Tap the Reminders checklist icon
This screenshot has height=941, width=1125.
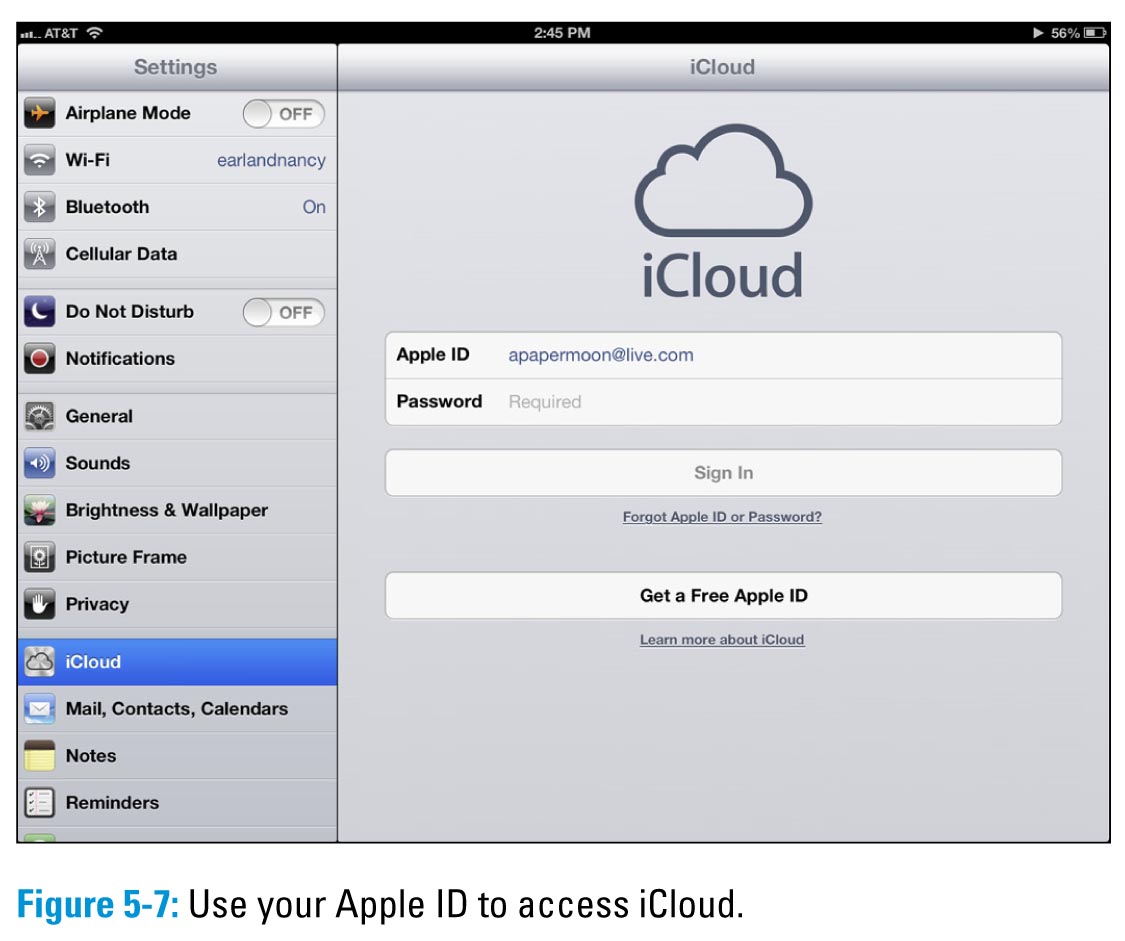[x=39, y=803]
